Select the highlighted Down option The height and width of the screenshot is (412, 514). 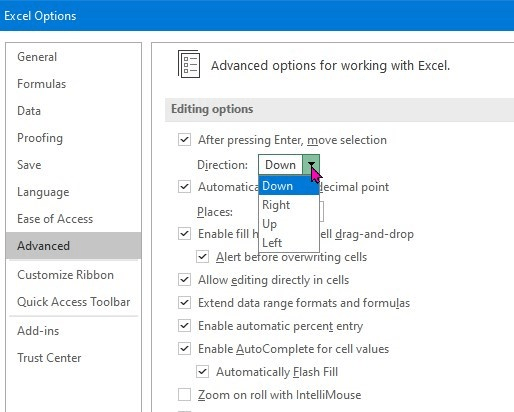click(x=289, y=186)
